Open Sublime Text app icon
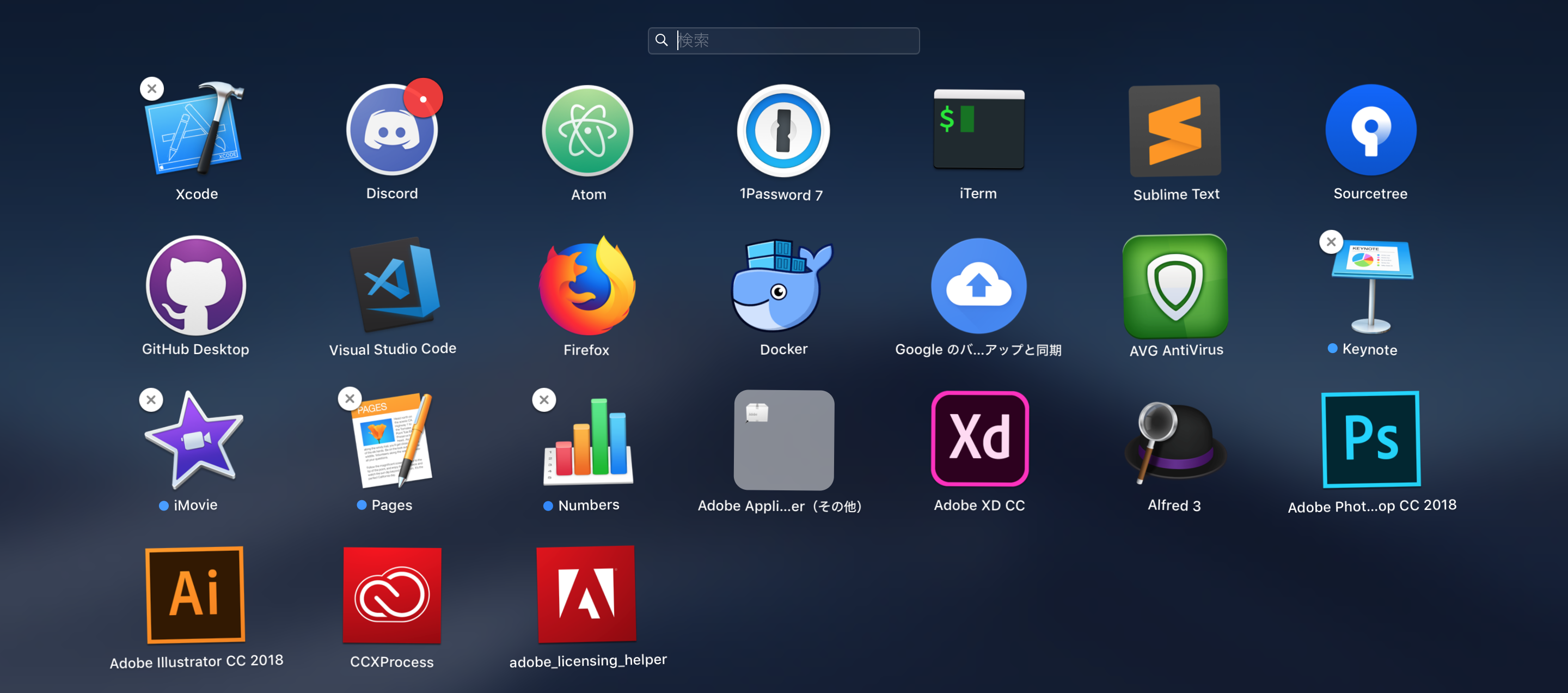 pyautogui.click(x=1175, y=131)
